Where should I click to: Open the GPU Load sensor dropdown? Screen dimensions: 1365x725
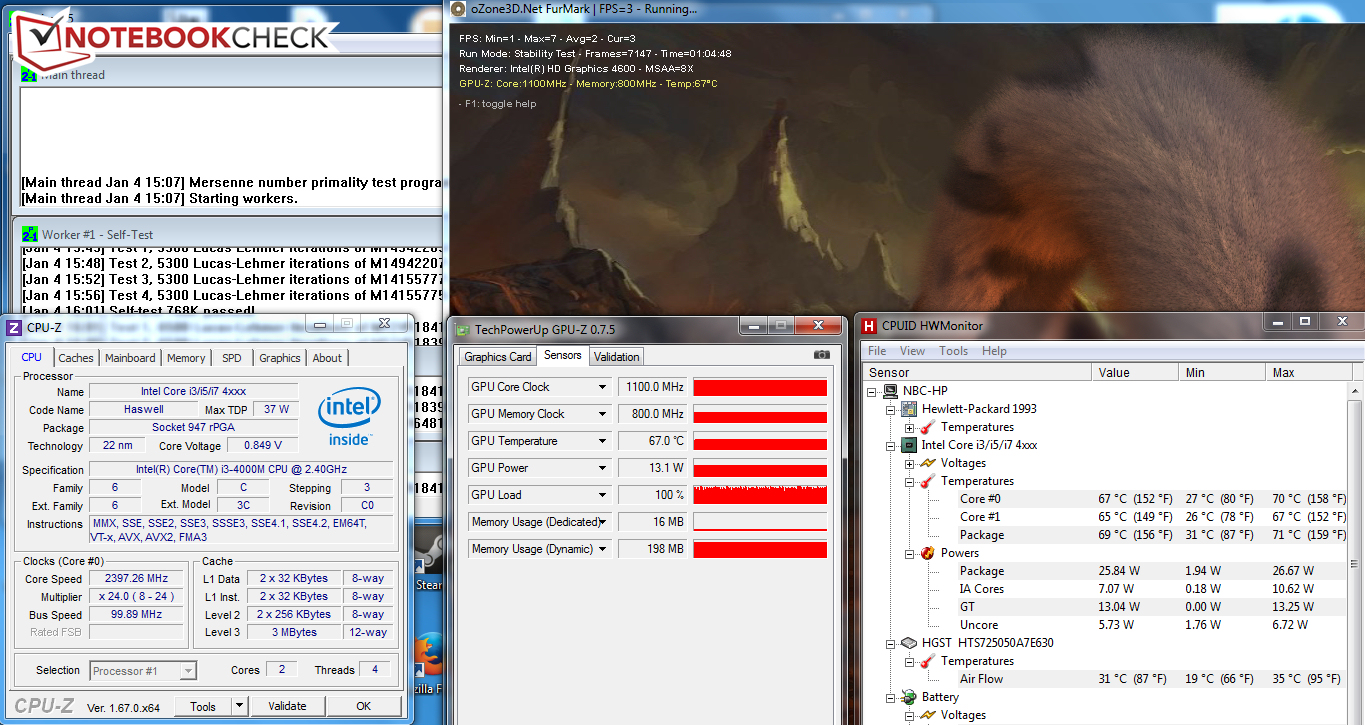pos(602,495)
